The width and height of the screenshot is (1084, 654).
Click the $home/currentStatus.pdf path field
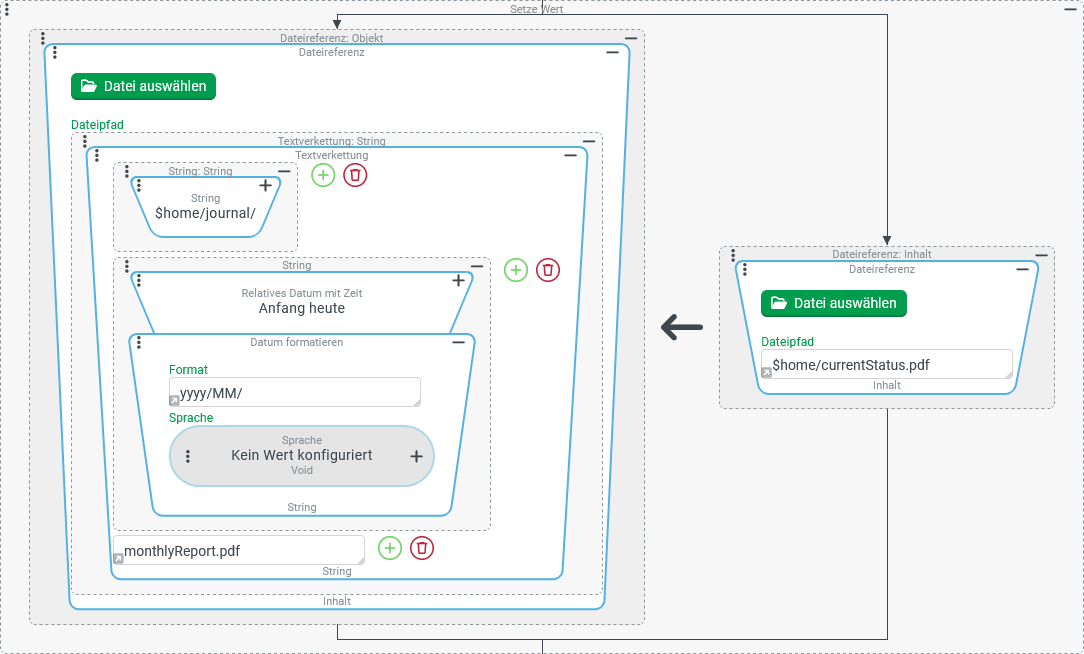click(887, 365)
